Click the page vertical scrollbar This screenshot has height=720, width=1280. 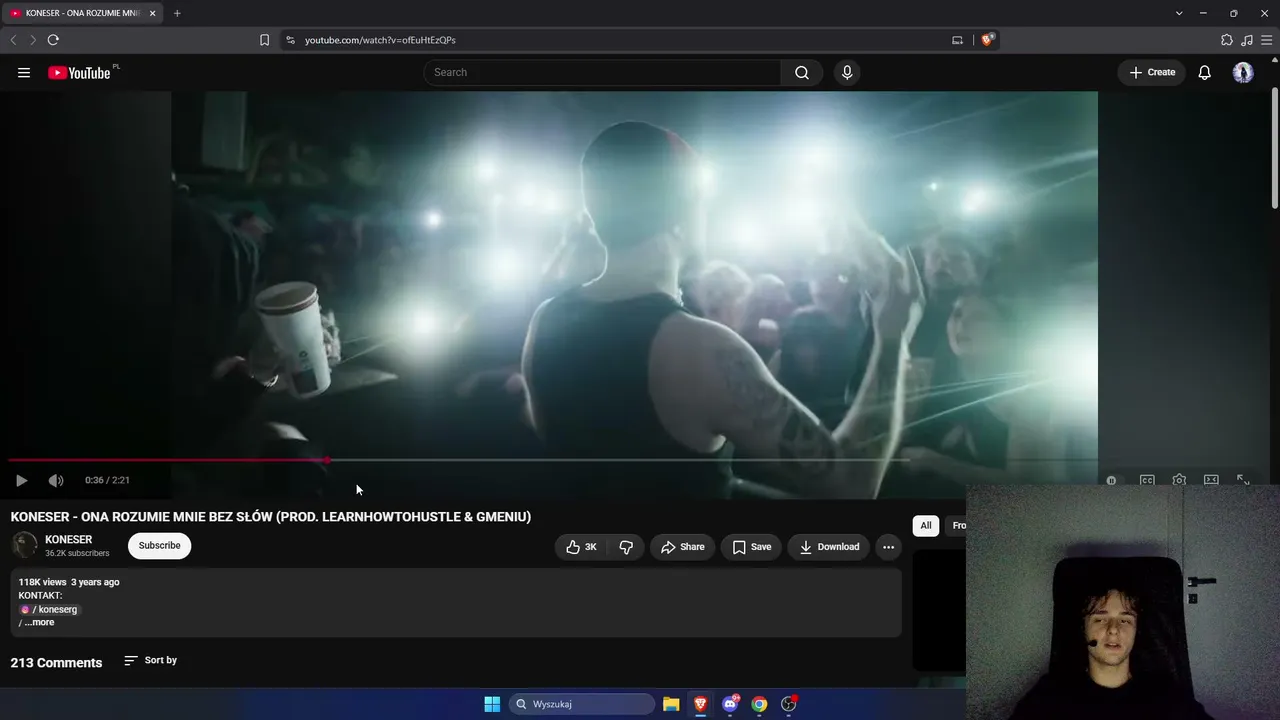1274,148
